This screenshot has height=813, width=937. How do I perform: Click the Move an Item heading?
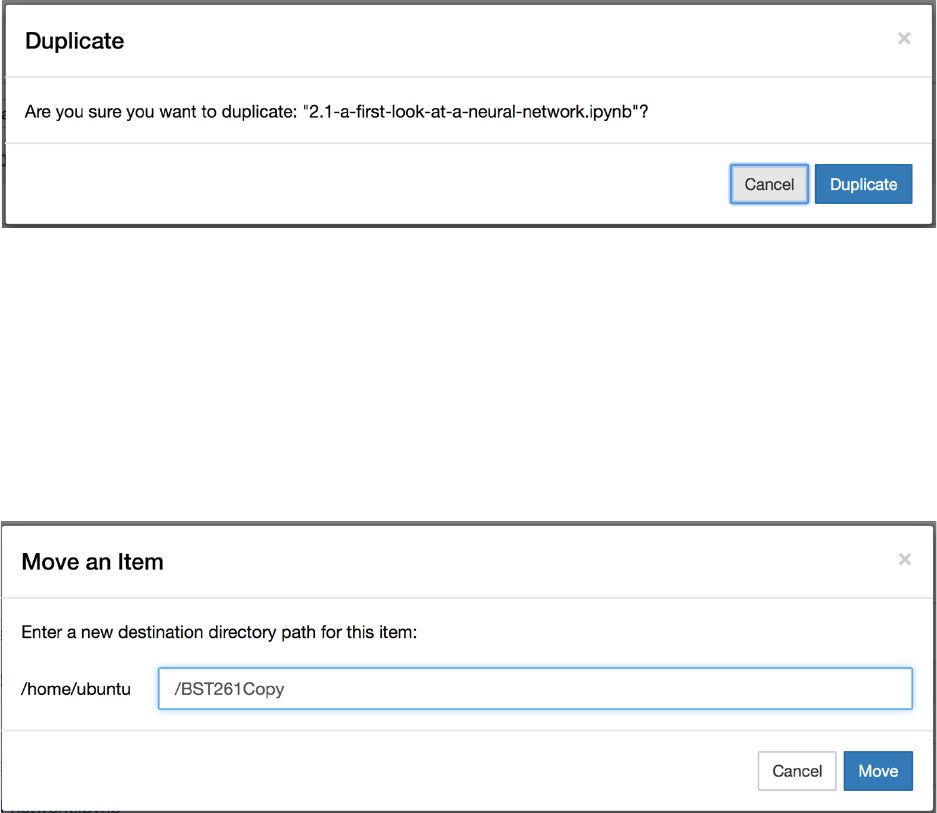[92, 562]
